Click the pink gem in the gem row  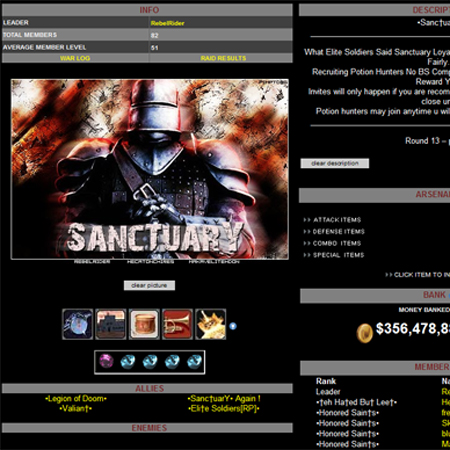pos(106,361)
